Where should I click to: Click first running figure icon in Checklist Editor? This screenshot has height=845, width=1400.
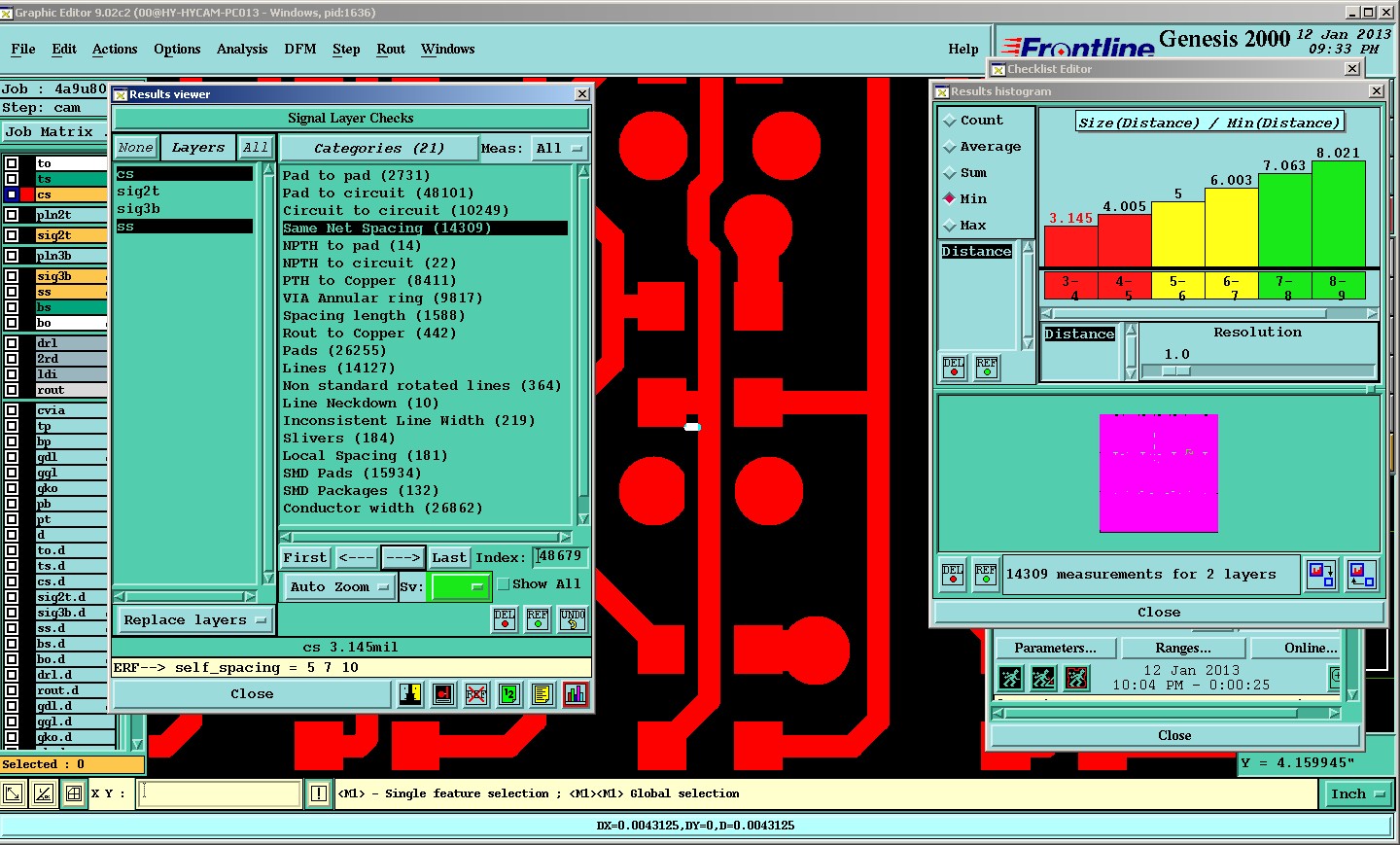(1011, 678)
